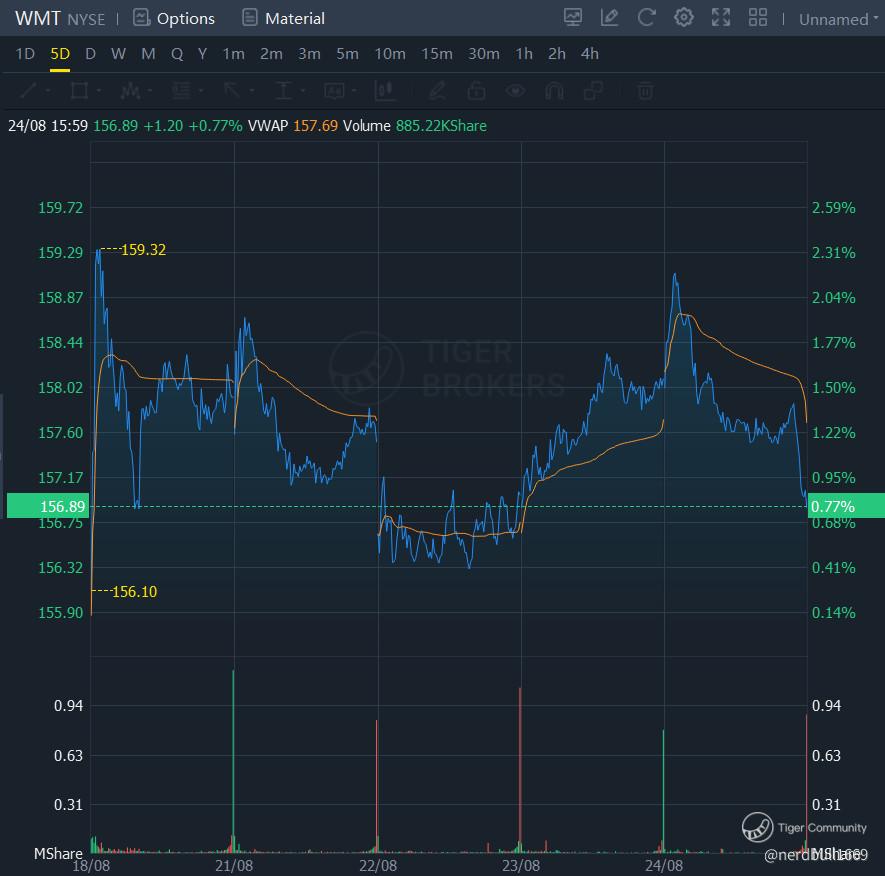
Task: Expand the line tool dropdown arrow
Action: point(48,90)
